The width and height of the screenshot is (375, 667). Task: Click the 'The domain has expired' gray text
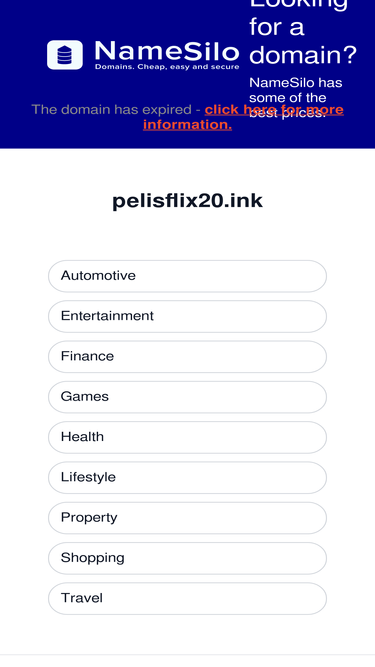(112, 110)
